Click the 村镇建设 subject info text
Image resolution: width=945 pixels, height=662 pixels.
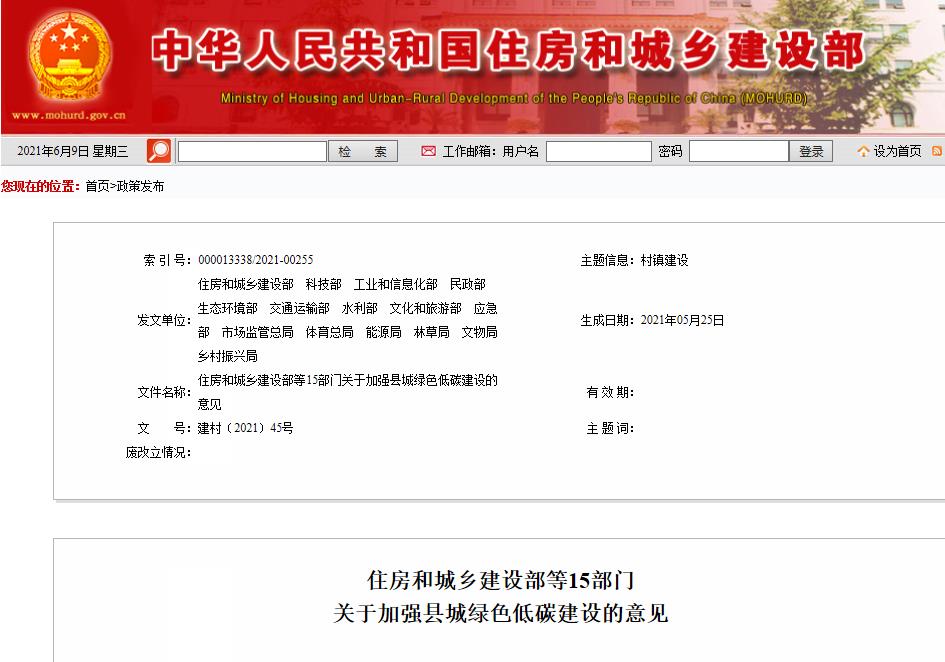(664, 260)
